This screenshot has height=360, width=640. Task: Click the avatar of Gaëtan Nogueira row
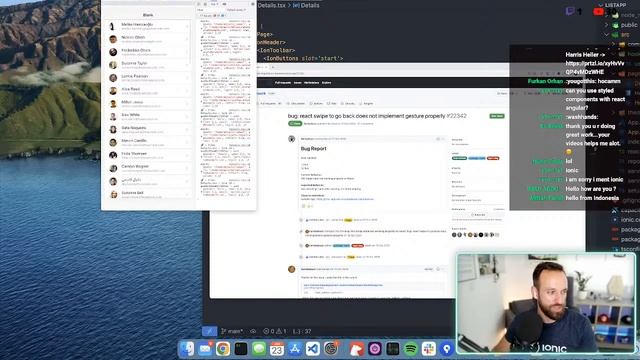[113, 129]
